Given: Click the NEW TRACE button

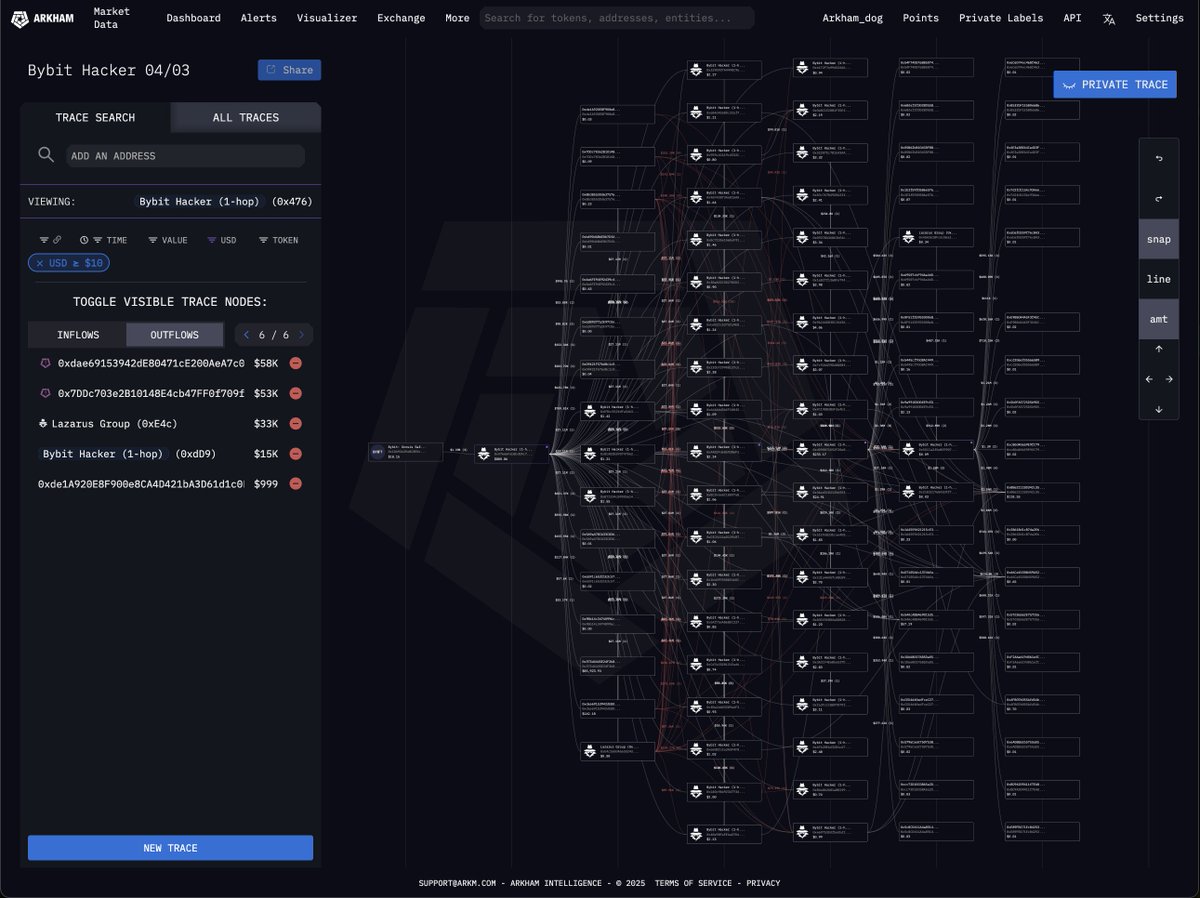Looking at the screenshot, I should tap(170, 848).
